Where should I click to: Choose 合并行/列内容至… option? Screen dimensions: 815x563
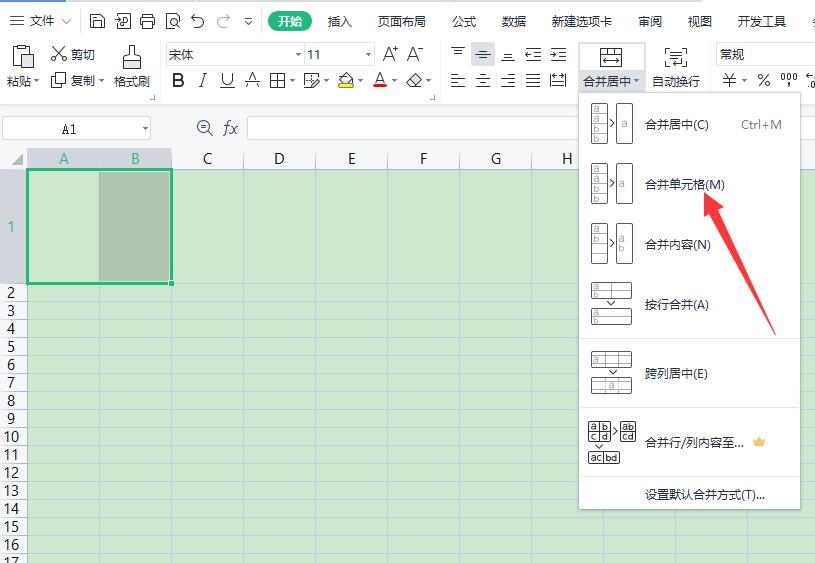coord(689,442)
